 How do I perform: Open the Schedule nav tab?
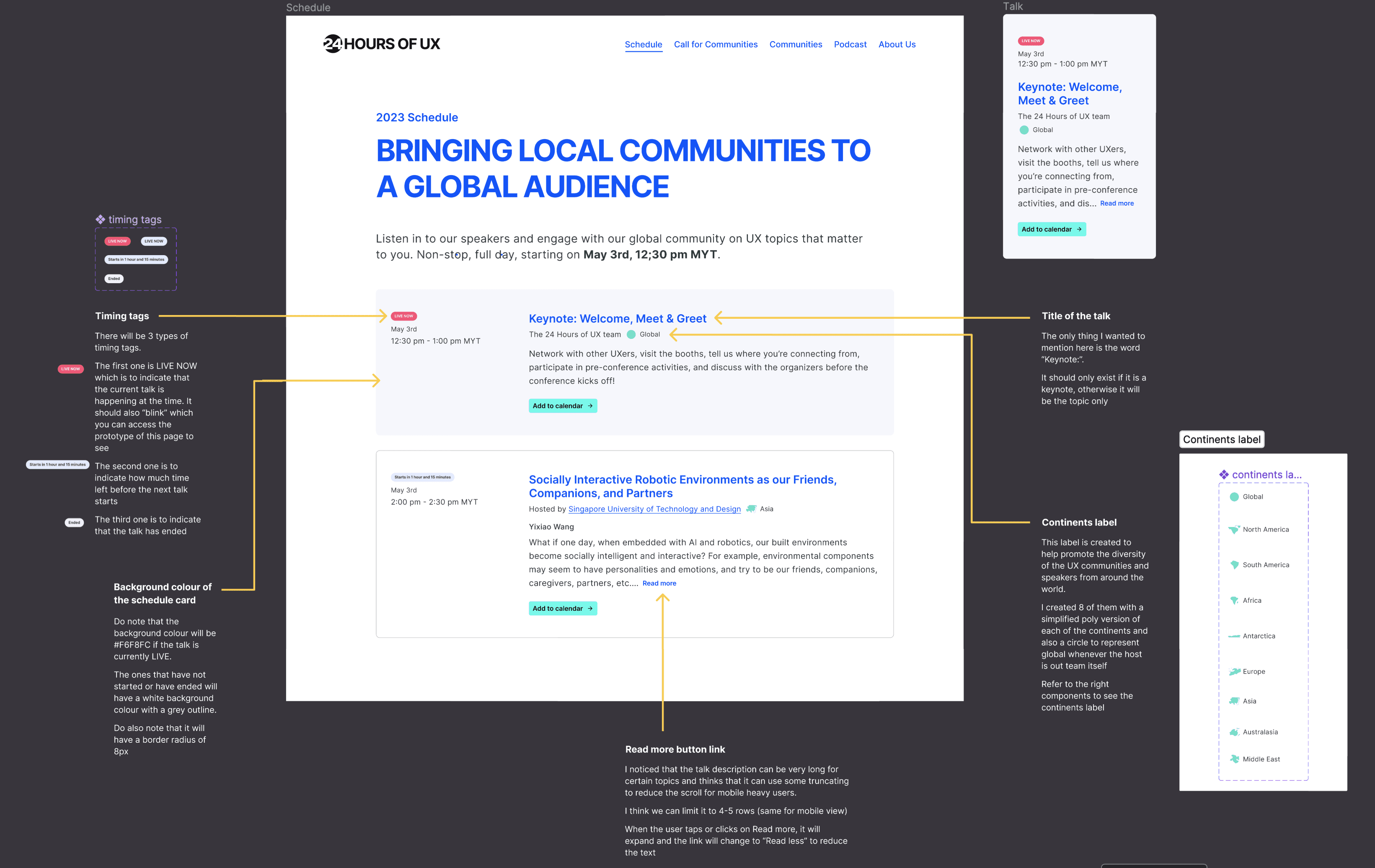[643, 44]
